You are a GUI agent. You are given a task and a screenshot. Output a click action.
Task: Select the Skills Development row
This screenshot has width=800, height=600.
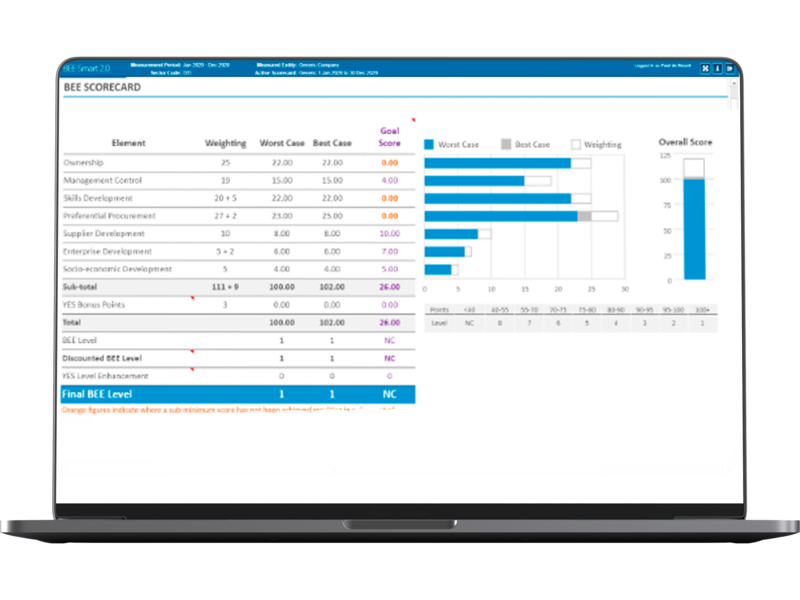(x=239, y=198)
